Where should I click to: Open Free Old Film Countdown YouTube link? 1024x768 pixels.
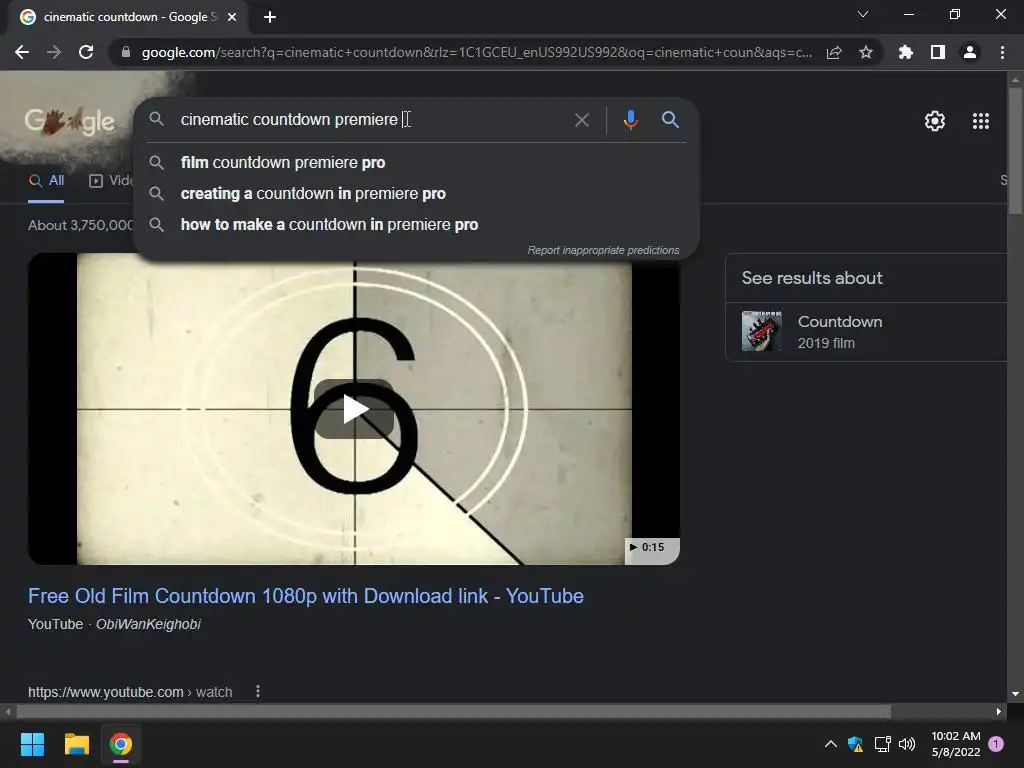click(306, 596)
